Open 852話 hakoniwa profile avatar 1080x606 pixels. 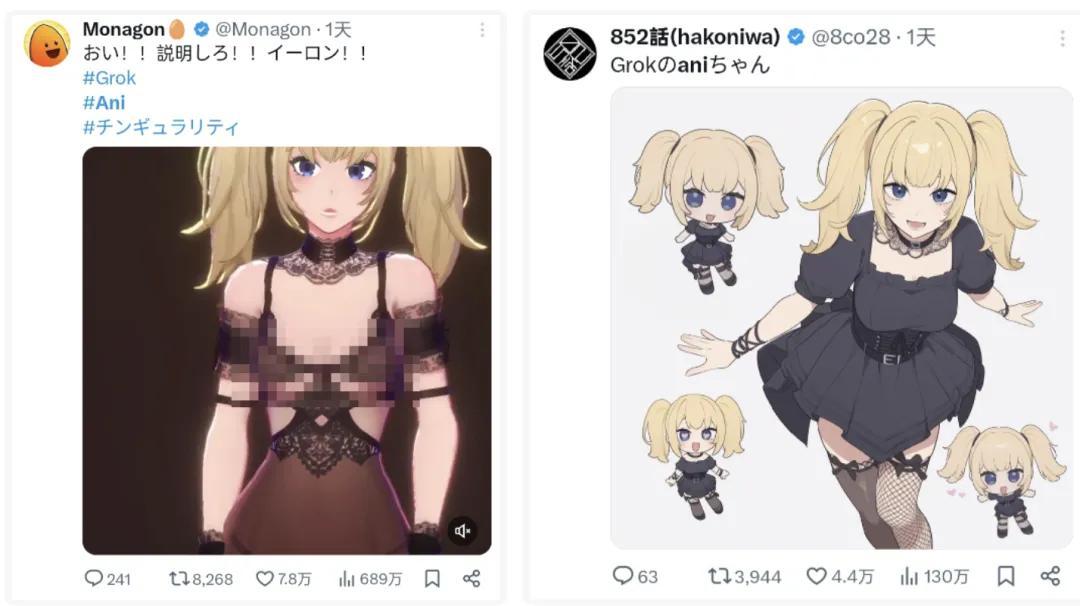(x=570, y=54)
